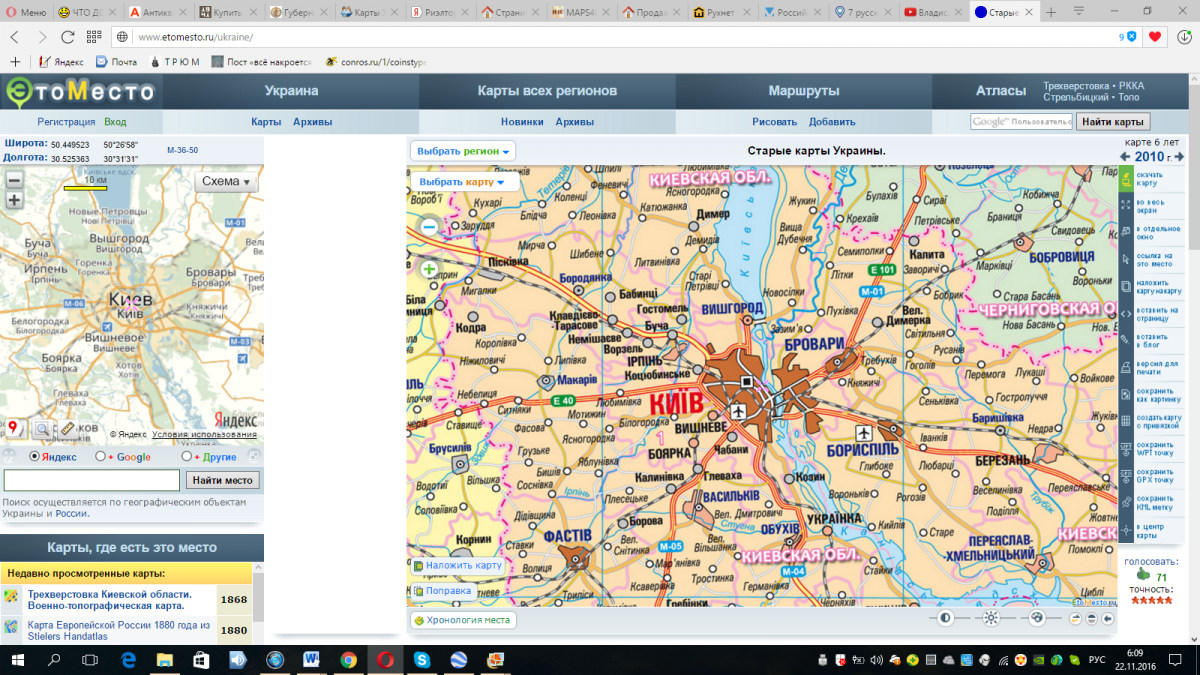This screenshot has height=675, width=1200.
Task: Get 'ссылка на это место' link
Action: pyautogui.click(x=1125, y=259)
